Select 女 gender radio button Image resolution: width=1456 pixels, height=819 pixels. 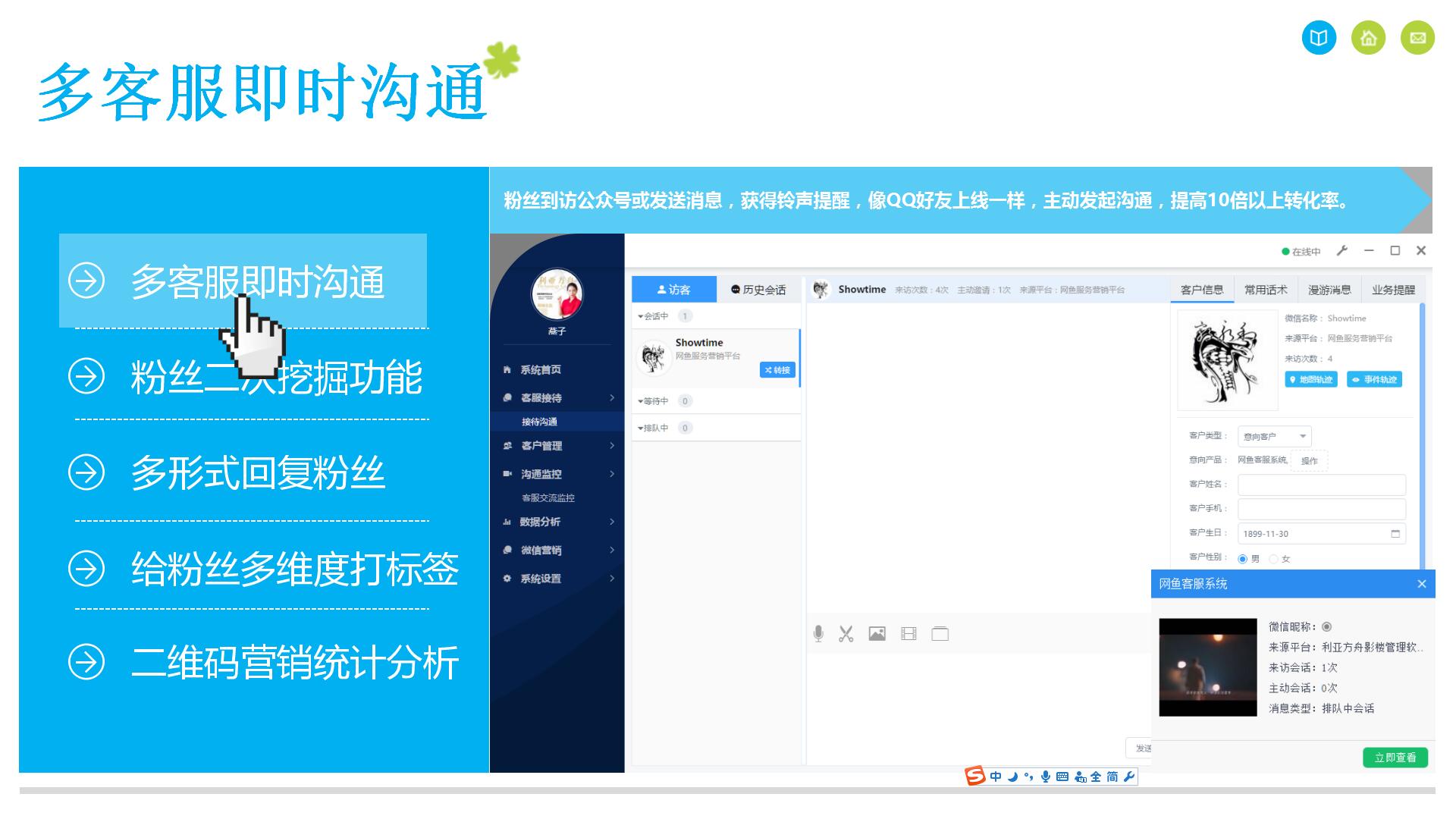[1273, 559]
